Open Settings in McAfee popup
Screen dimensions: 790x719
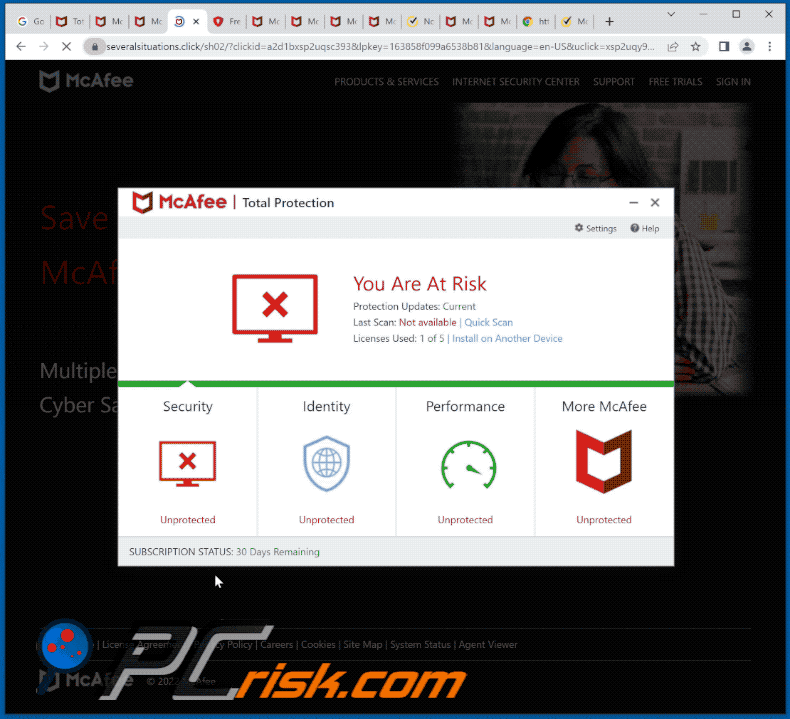596,228
